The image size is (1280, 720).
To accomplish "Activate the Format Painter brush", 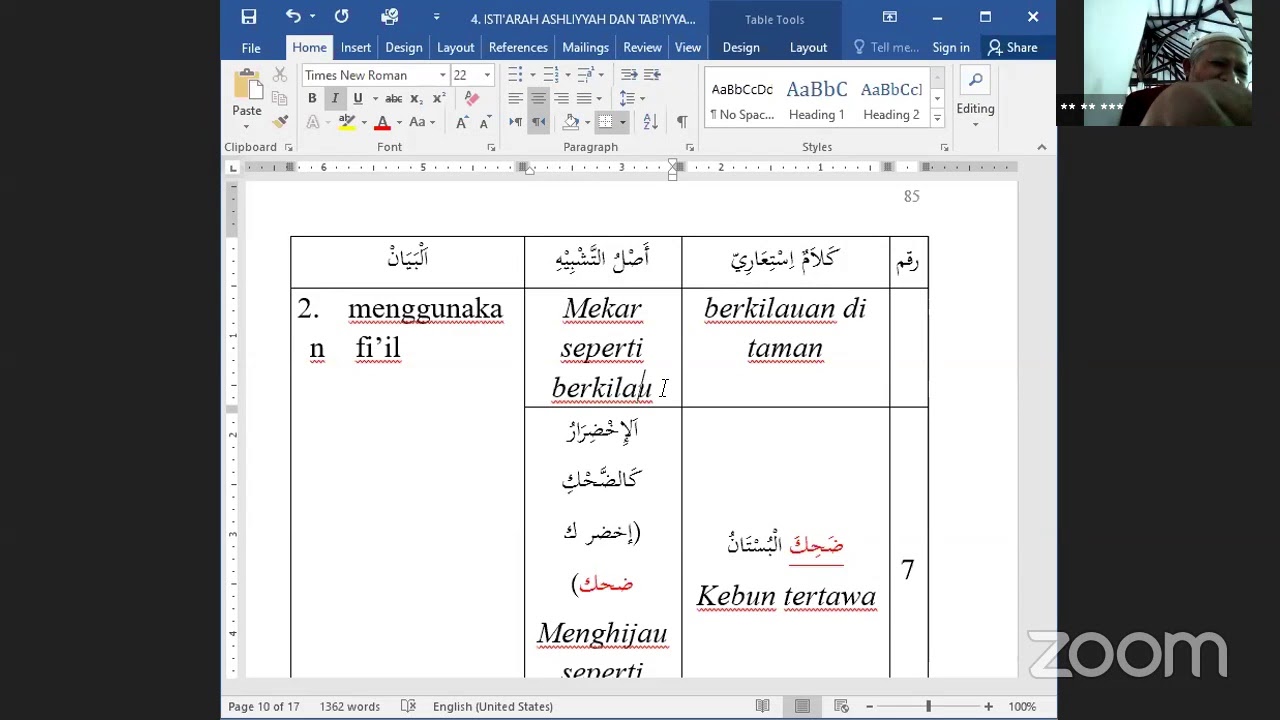I will point(280,121).
